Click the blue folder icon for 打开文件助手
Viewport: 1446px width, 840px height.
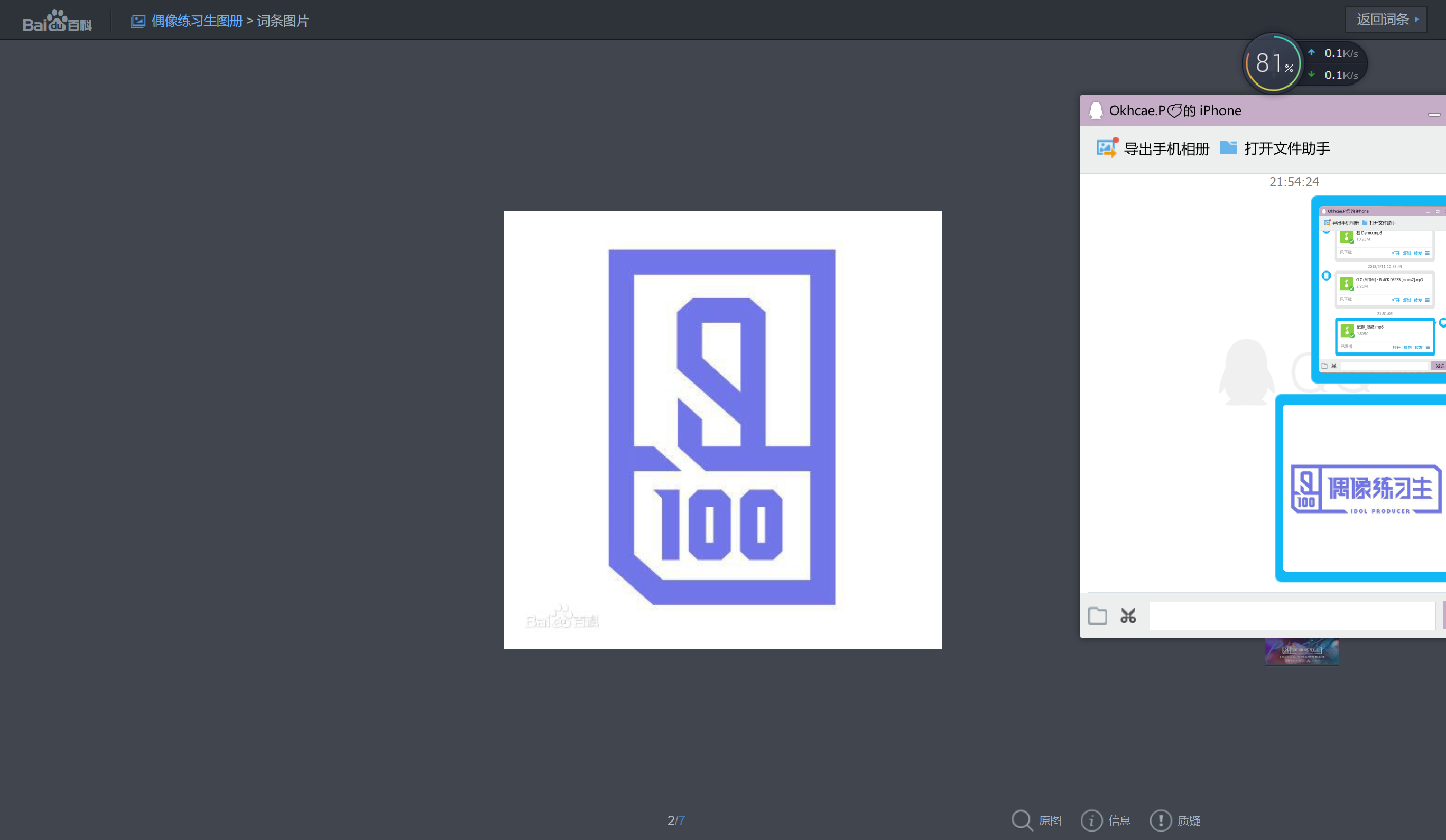coord(1229,147)
